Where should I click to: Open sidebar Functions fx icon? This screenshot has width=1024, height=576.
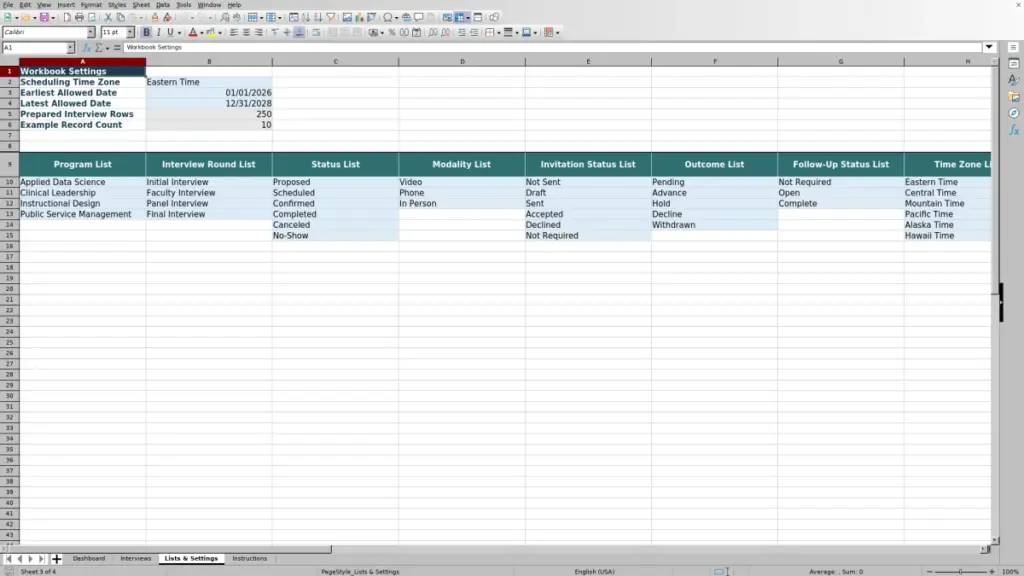(x=1014, y=130)
